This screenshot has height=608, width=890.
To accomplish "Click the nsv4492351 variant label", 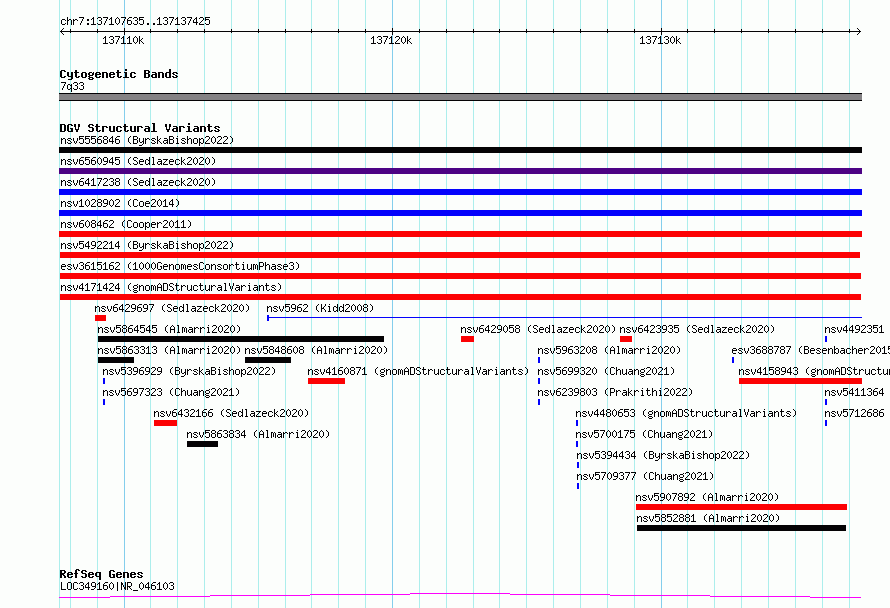I will pyautogui.click(x=854, y=329).
